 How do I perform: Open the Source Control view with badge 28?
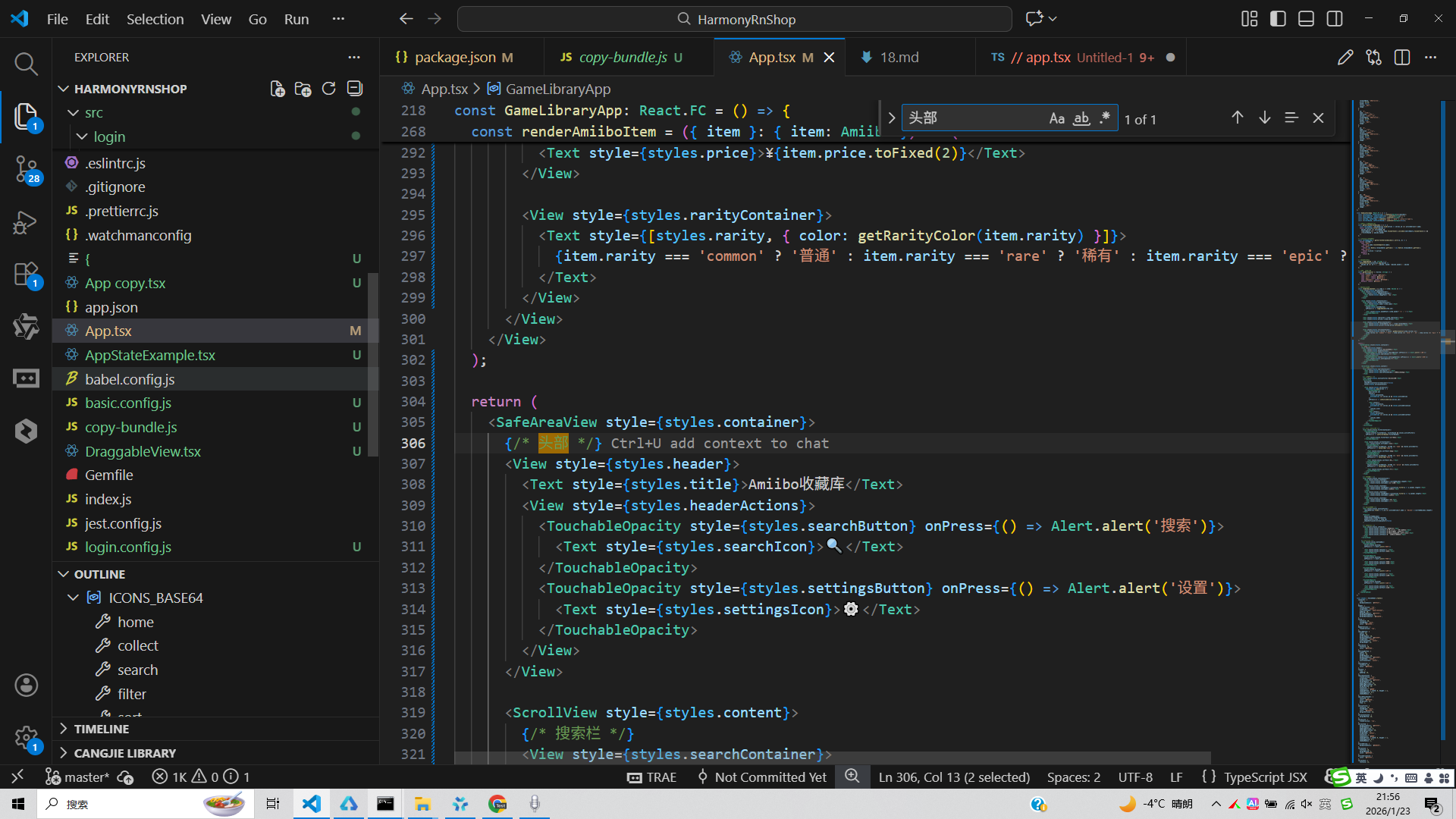(x=26, y=168)
